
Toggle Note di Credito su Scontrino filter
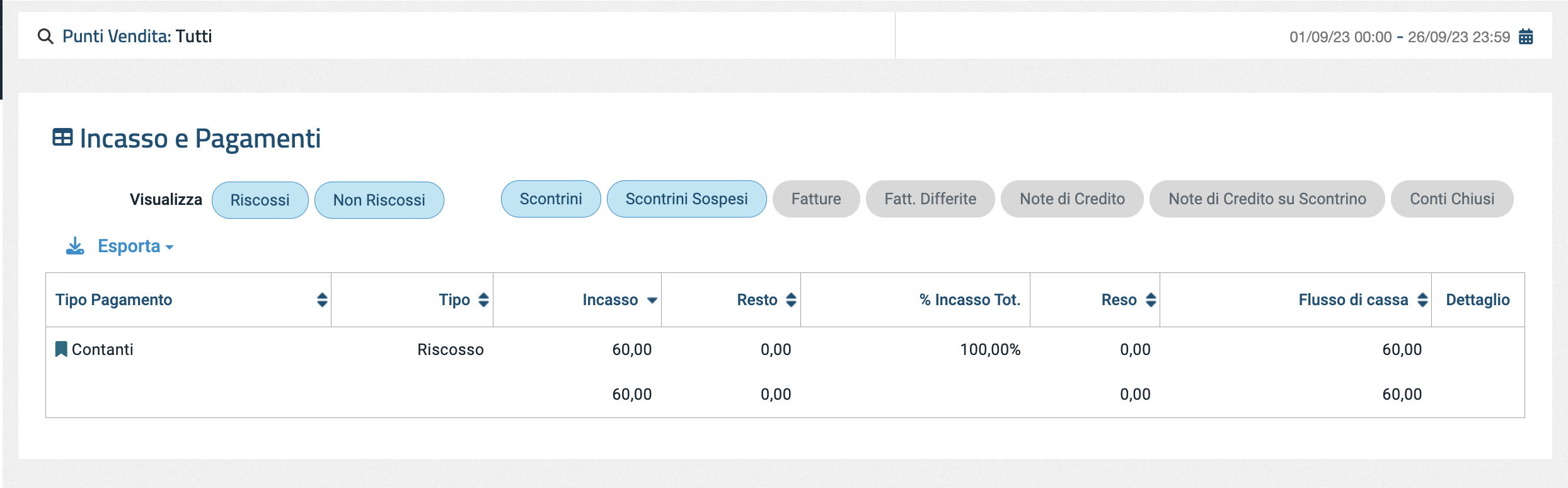pyautogui.click(x=1267, y=199)
